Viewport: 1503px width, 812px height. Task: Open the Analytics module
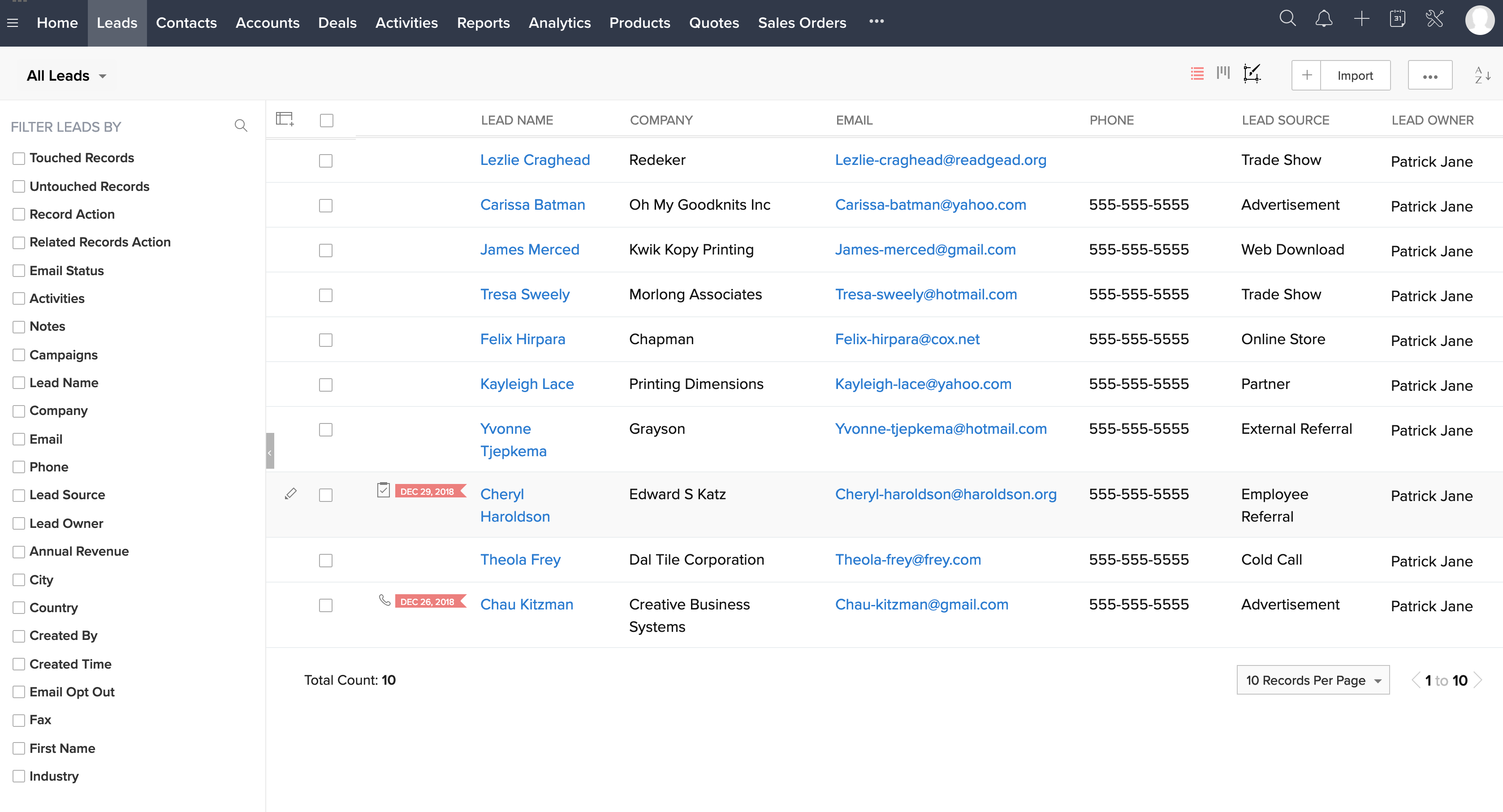[559, 23]
